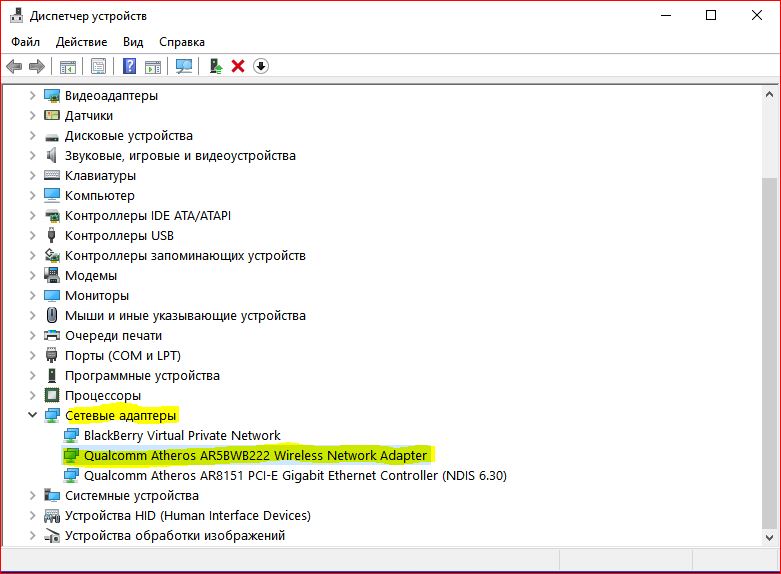Select the Сетевые адаптеры label
781x574 pixels.
[x=121, y=416]
